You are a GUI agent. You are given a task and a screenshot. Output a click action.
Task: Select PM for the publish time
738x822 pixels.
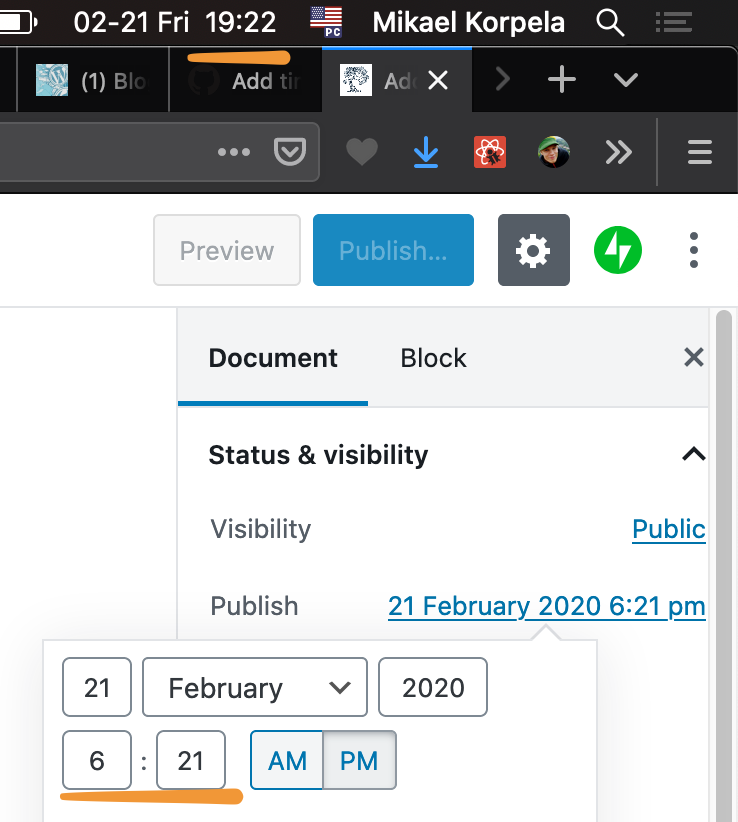[x=359, y=760]
